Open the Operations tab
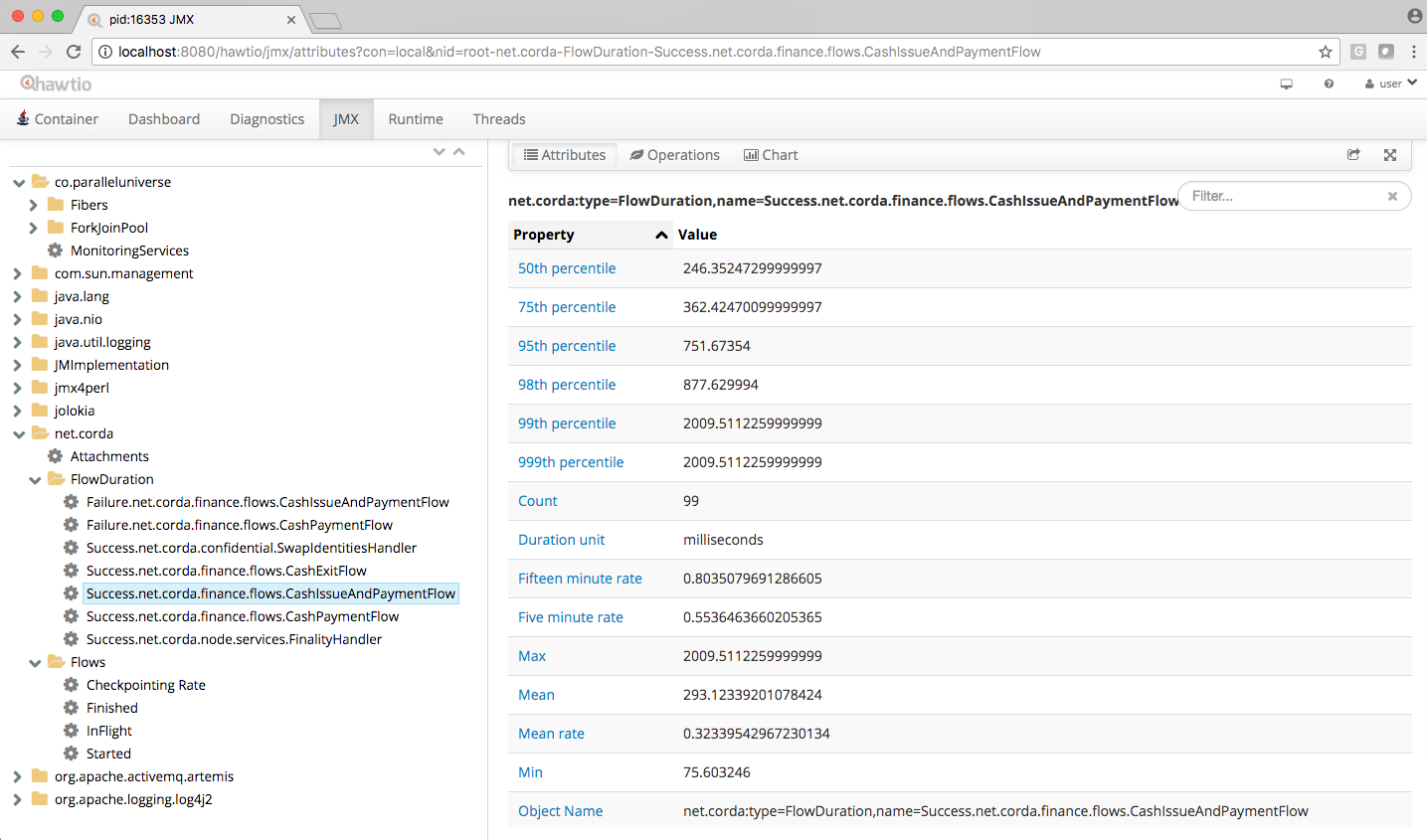This screenshot has width=1427, height=840. point(674,155)
